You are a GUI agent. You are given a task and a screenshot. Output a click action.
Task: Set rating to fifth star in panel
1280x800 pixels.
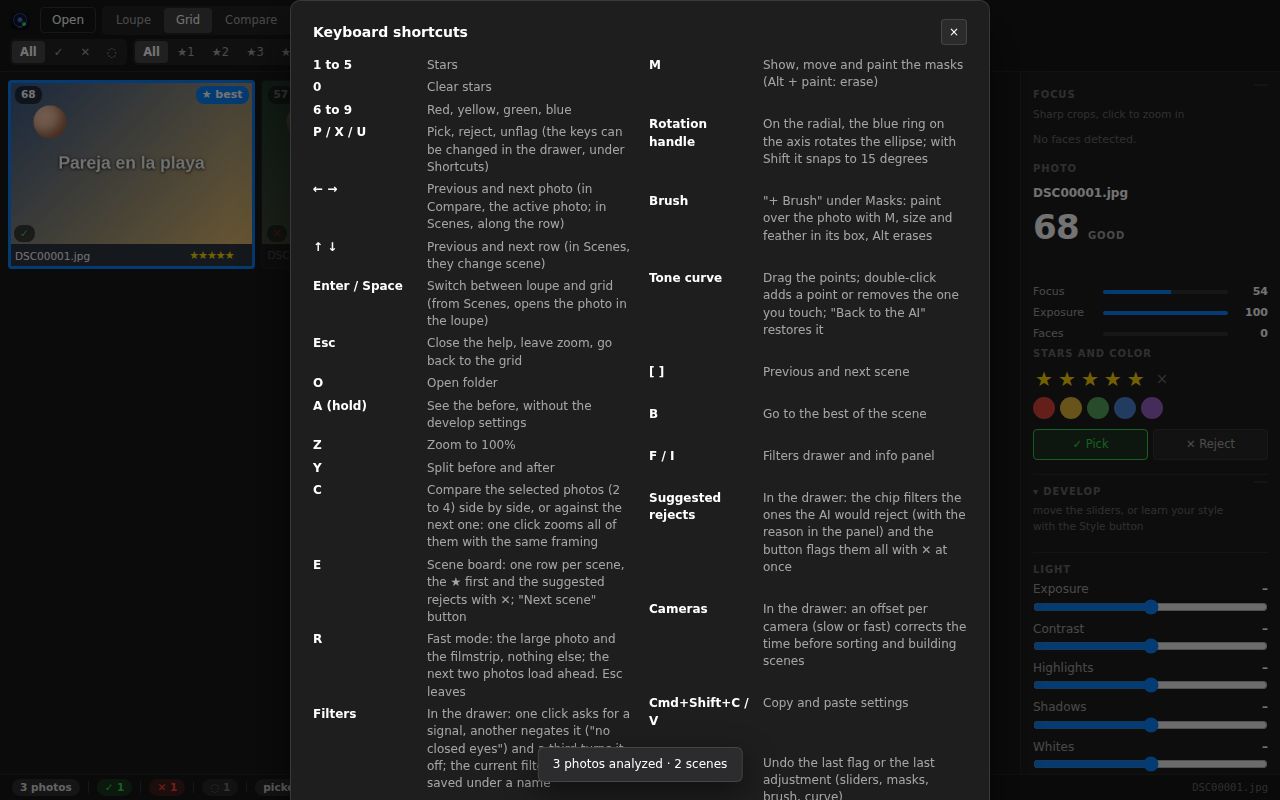[1136, 379]
